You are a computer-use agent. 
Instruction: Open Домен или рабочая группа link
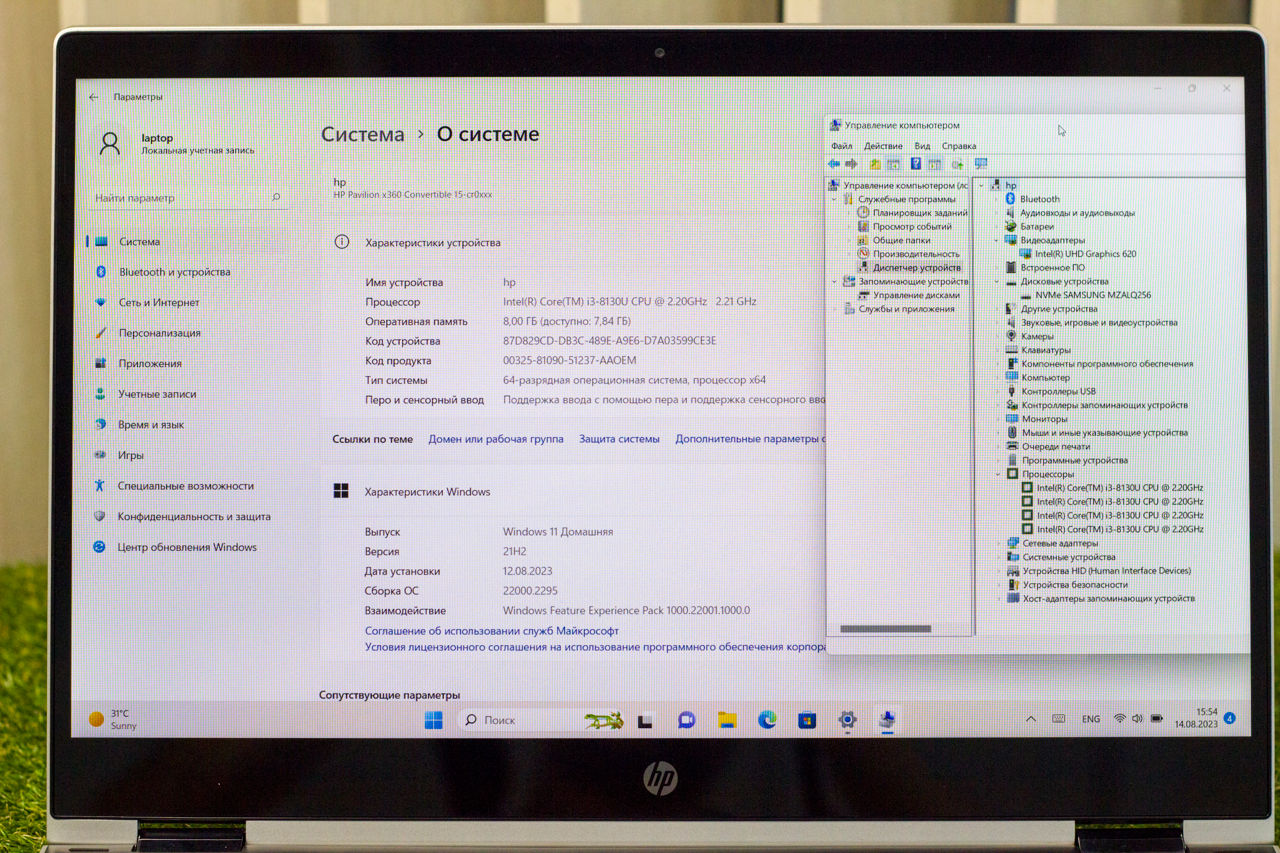[x=496, y=439]
